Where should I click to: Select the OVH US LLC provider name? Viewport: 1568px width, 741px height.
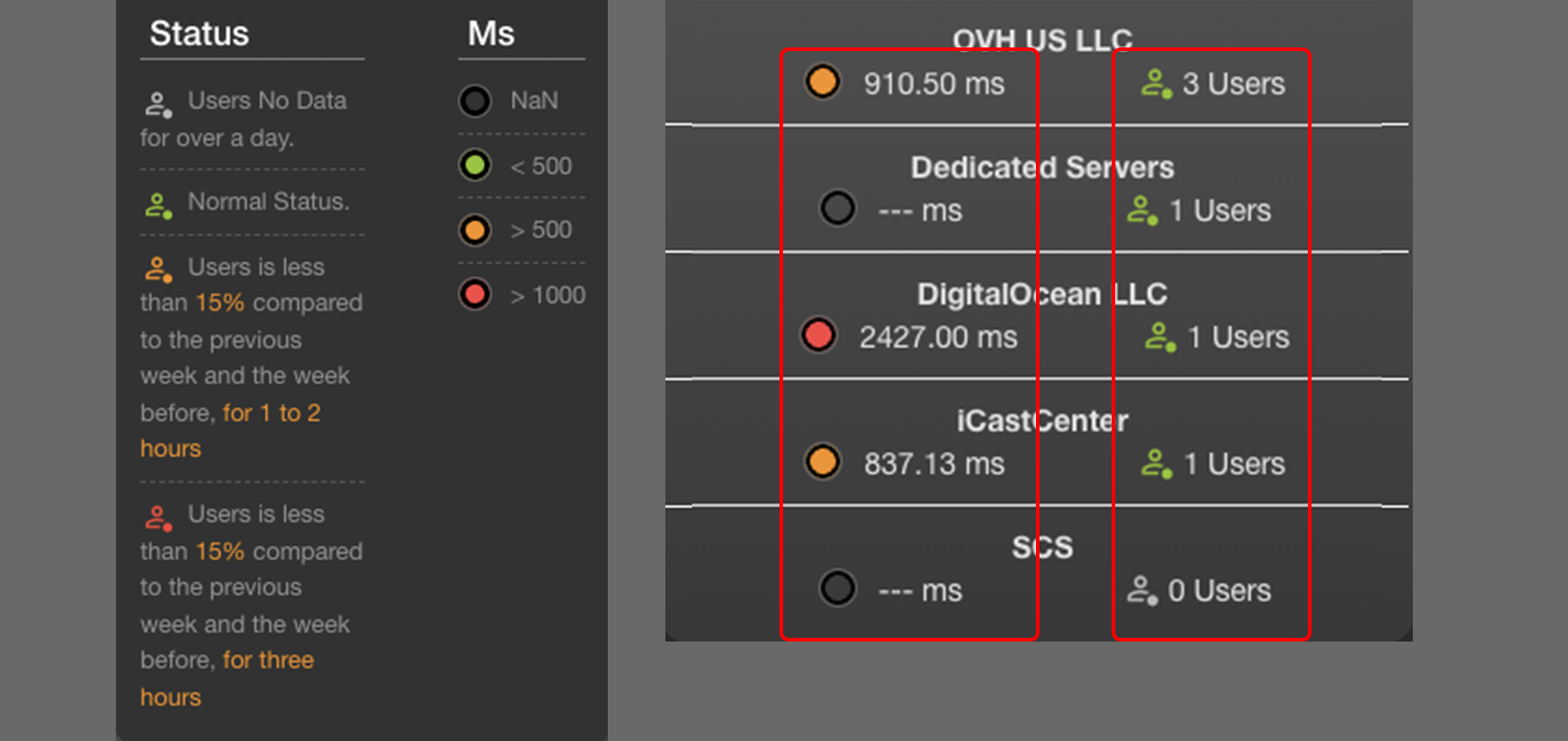click(x=1042, y=40)
